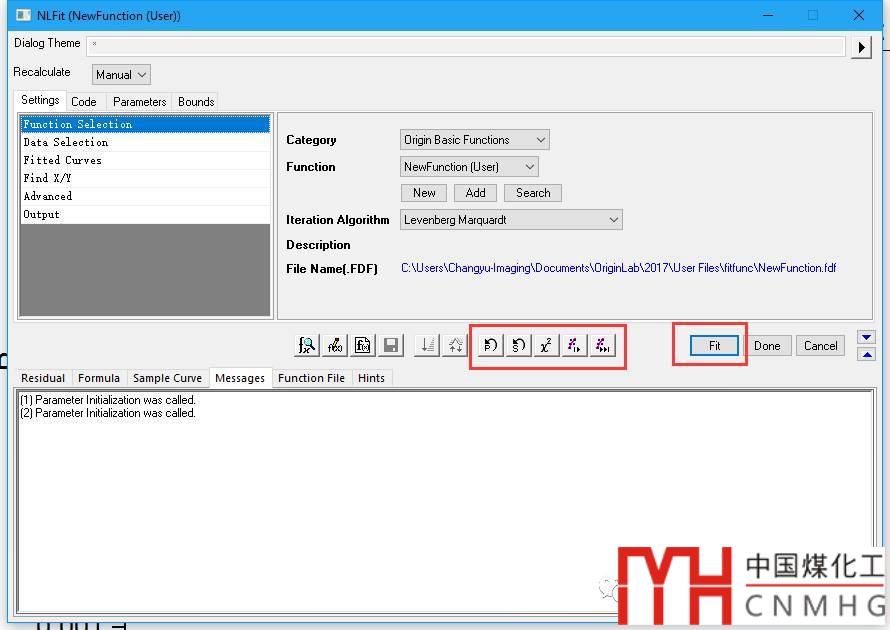Select Data Selection in settings list
This screenshot has height=630, width=890.
click(x=66, y=143)
